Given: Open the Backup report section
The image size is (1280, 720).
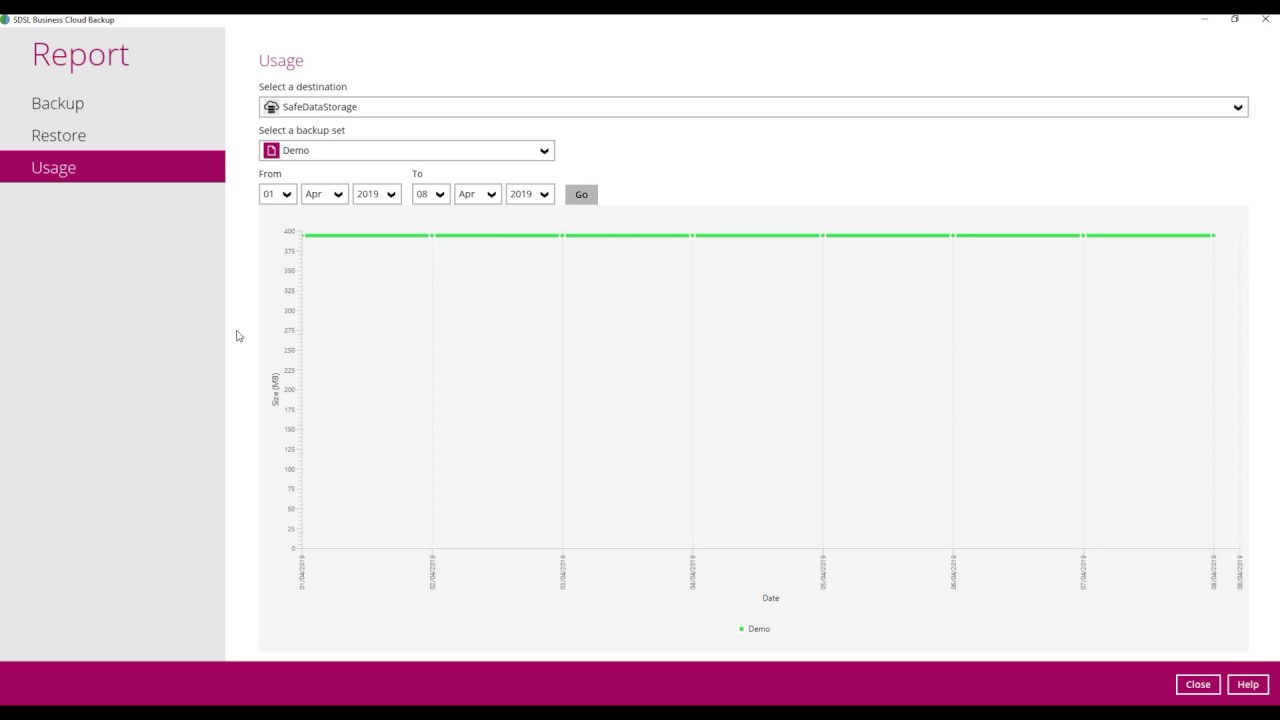Looking at the screenshot, I should coord(57,103).
